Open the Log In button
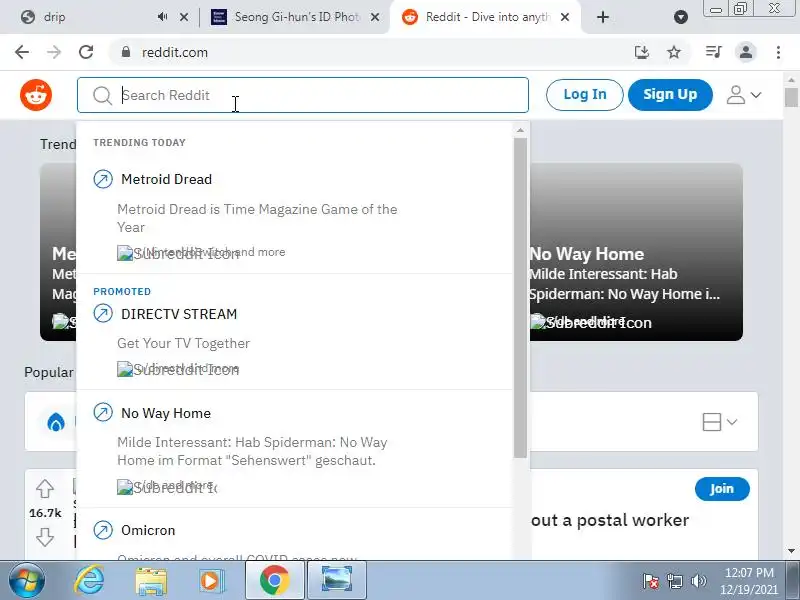Viewport: 800px width, 600px height. click(585, 94)
